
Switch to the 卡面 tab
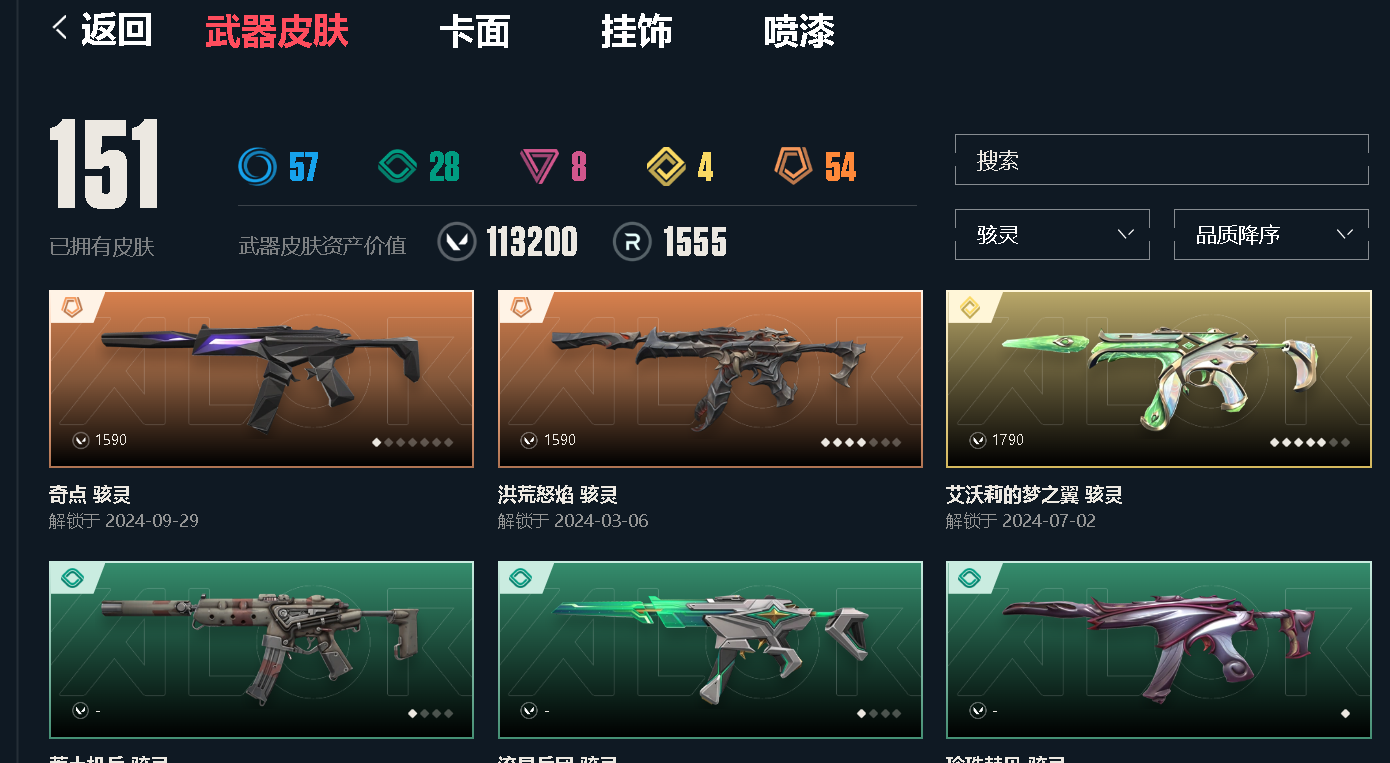(474, 31)
